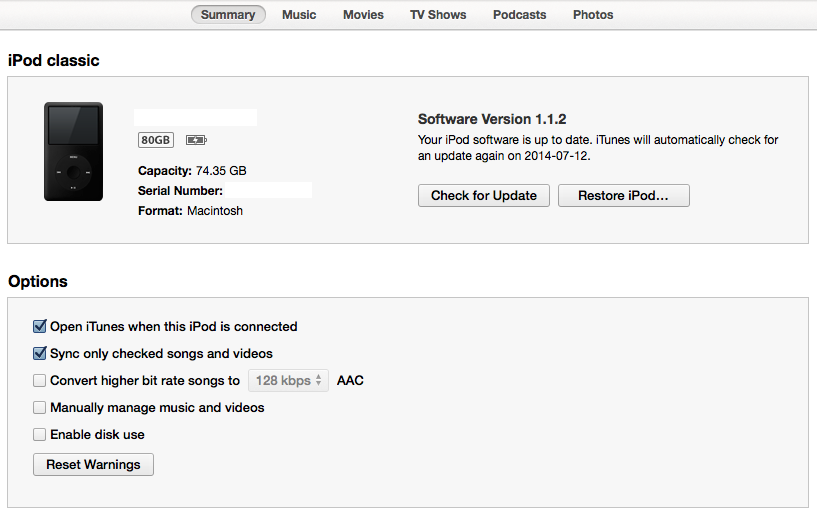Toggle Open iTunes when this iPod is connected
Viewport: 817px width, 513px height.
click(x=40, y=327)
